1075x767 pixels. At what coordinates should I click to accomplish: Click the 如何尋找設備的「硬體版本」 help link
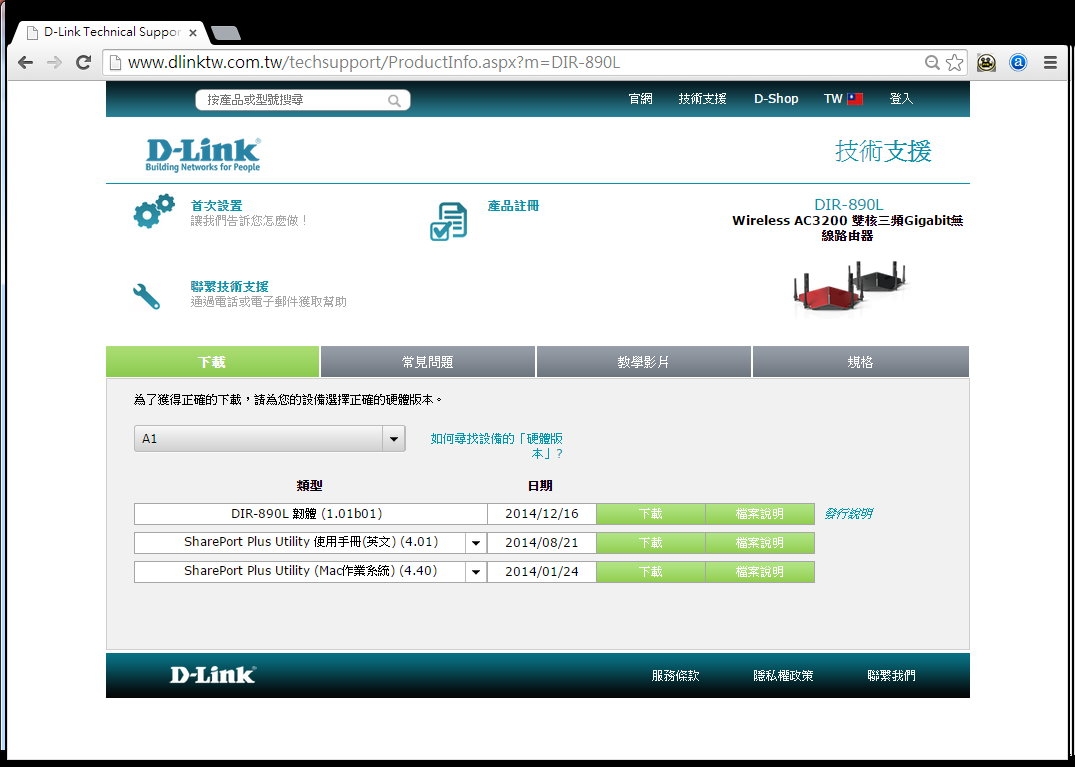point(496,446)
